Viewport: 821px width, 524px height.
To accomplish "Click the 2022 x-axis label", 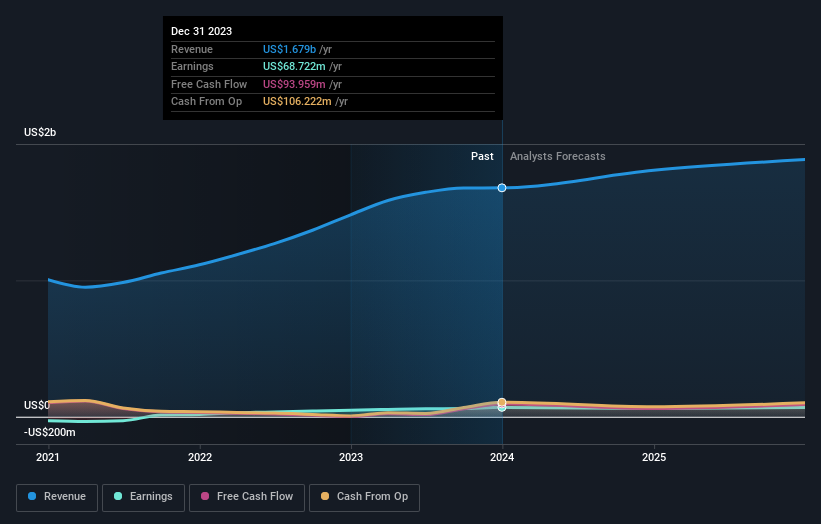I will 200,457.
